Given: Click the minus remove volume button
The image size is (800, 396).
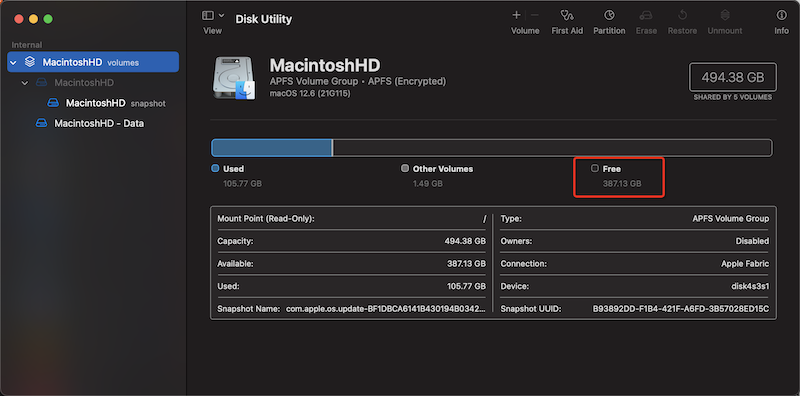Looking at the screenshot, I should pyautogui.click(x=534, y=15).
